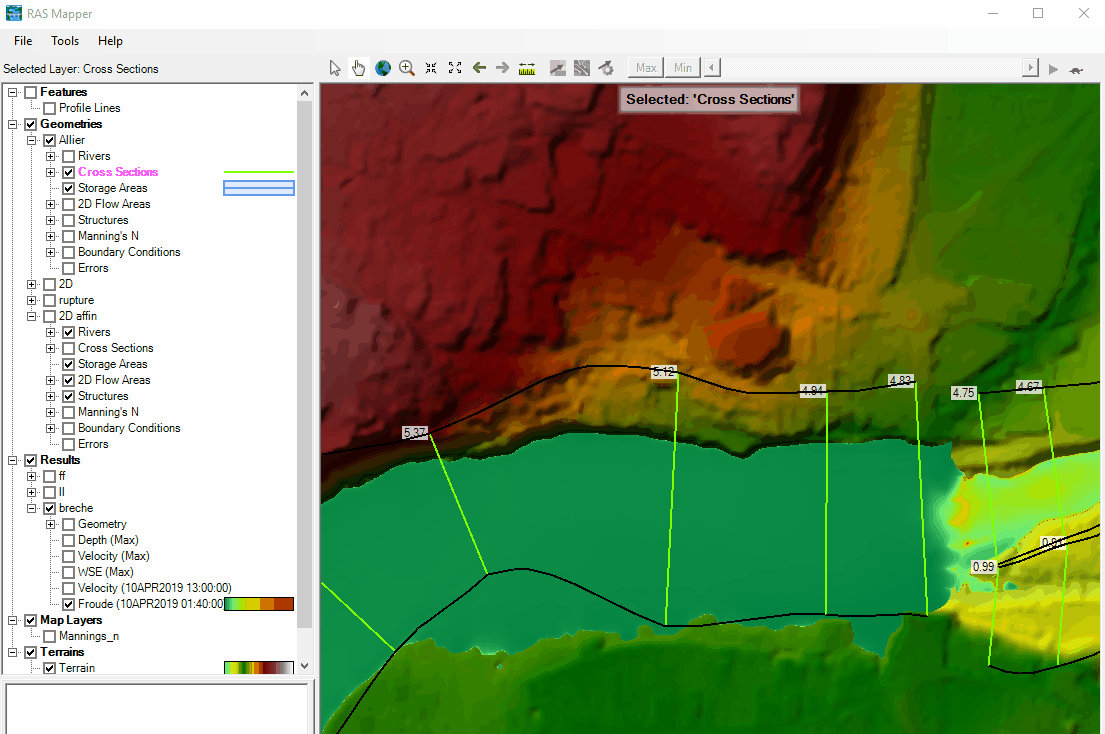The width and height of the screenshot is (1105, 734).
Task: Expand the 2D Flow Areas under Allier
Action: click(50, 204)
